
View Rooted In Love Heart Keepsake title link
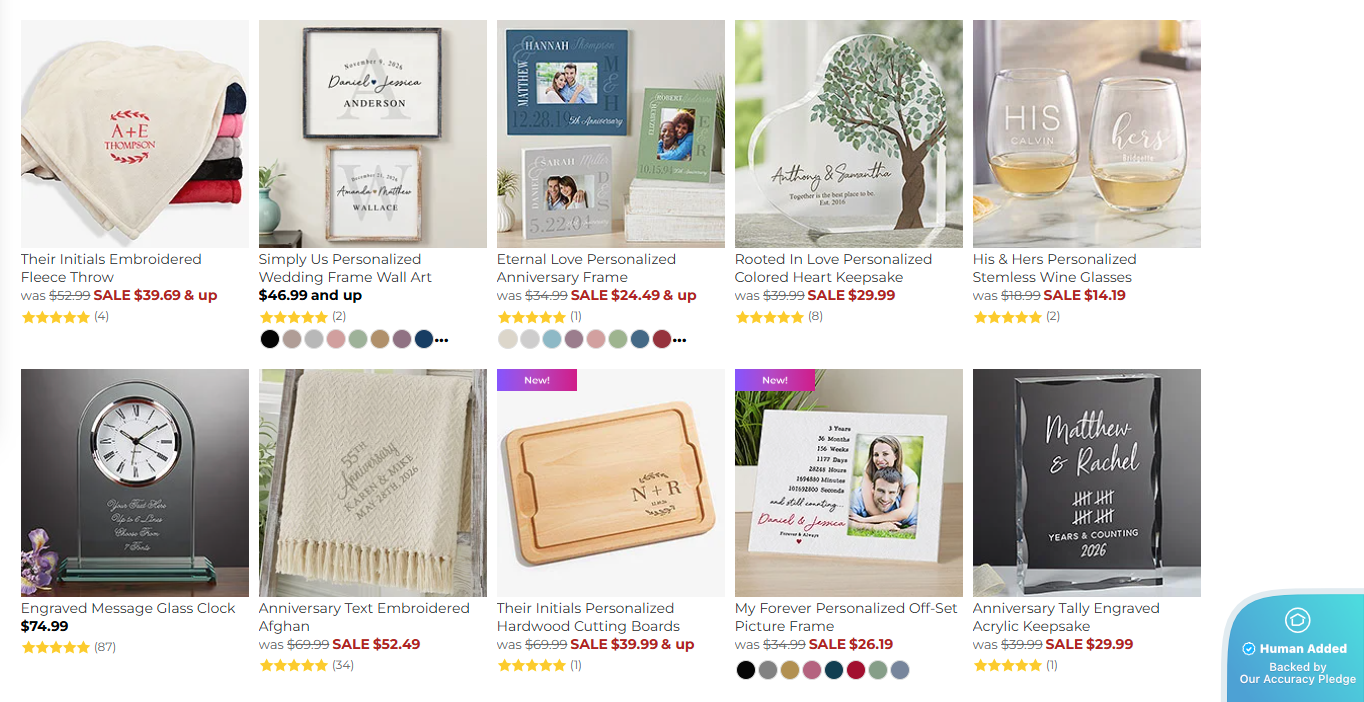(833, 268)
